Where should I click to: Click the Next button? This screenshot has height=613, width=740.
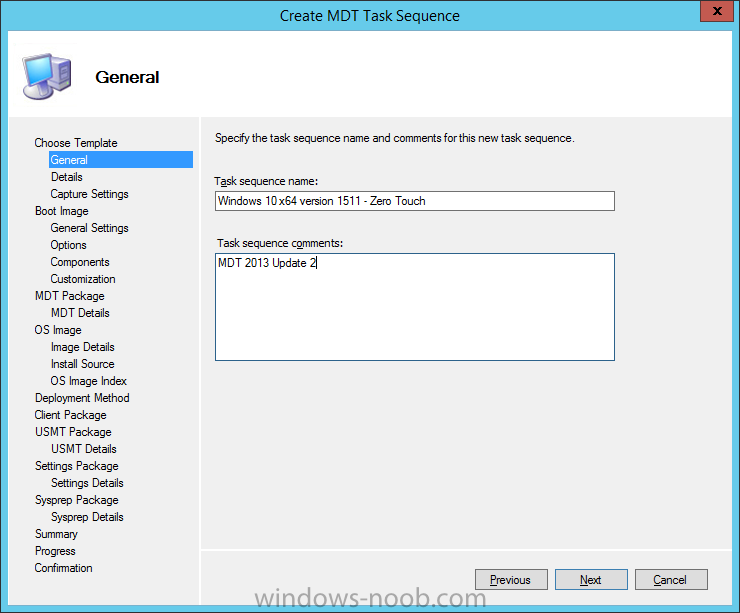tap(591, 579)
